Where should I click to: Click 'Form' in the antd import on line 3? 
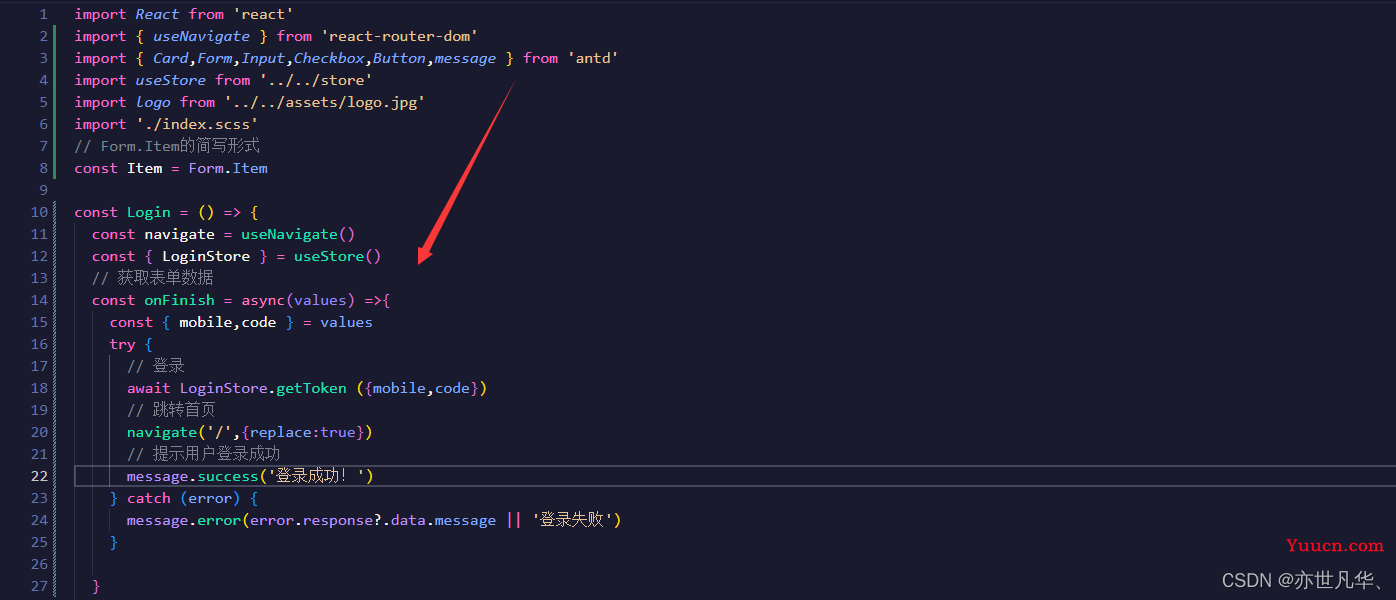(214, 58)
